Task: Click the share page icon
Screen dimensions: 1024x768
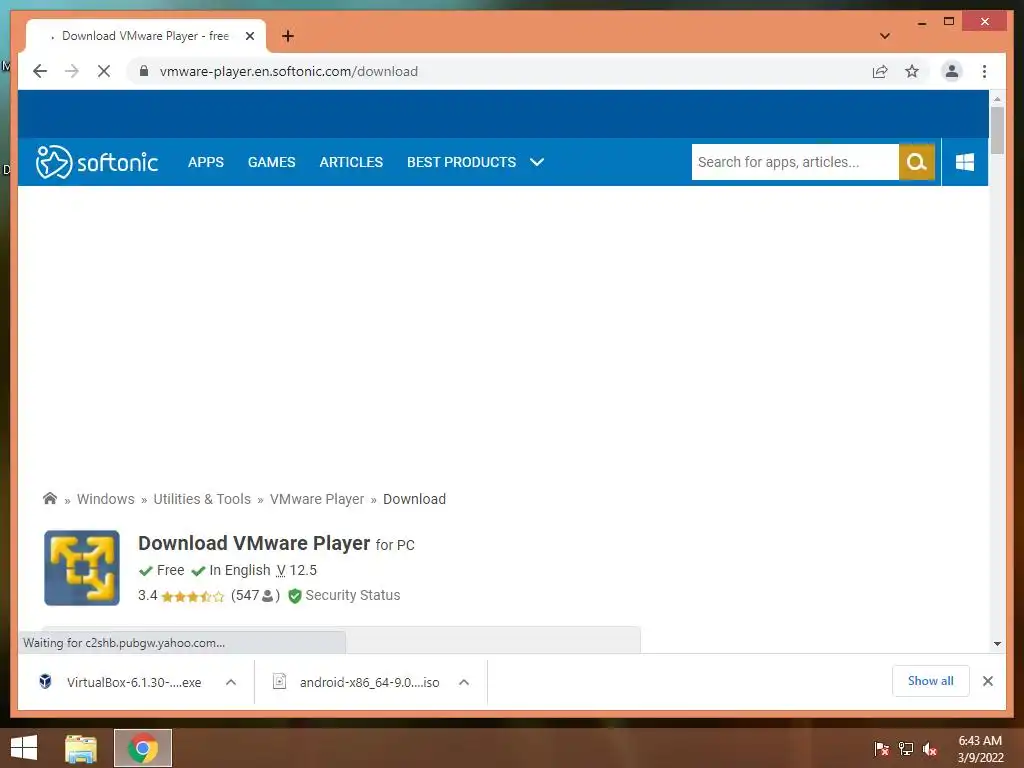Action: [880, 71]
